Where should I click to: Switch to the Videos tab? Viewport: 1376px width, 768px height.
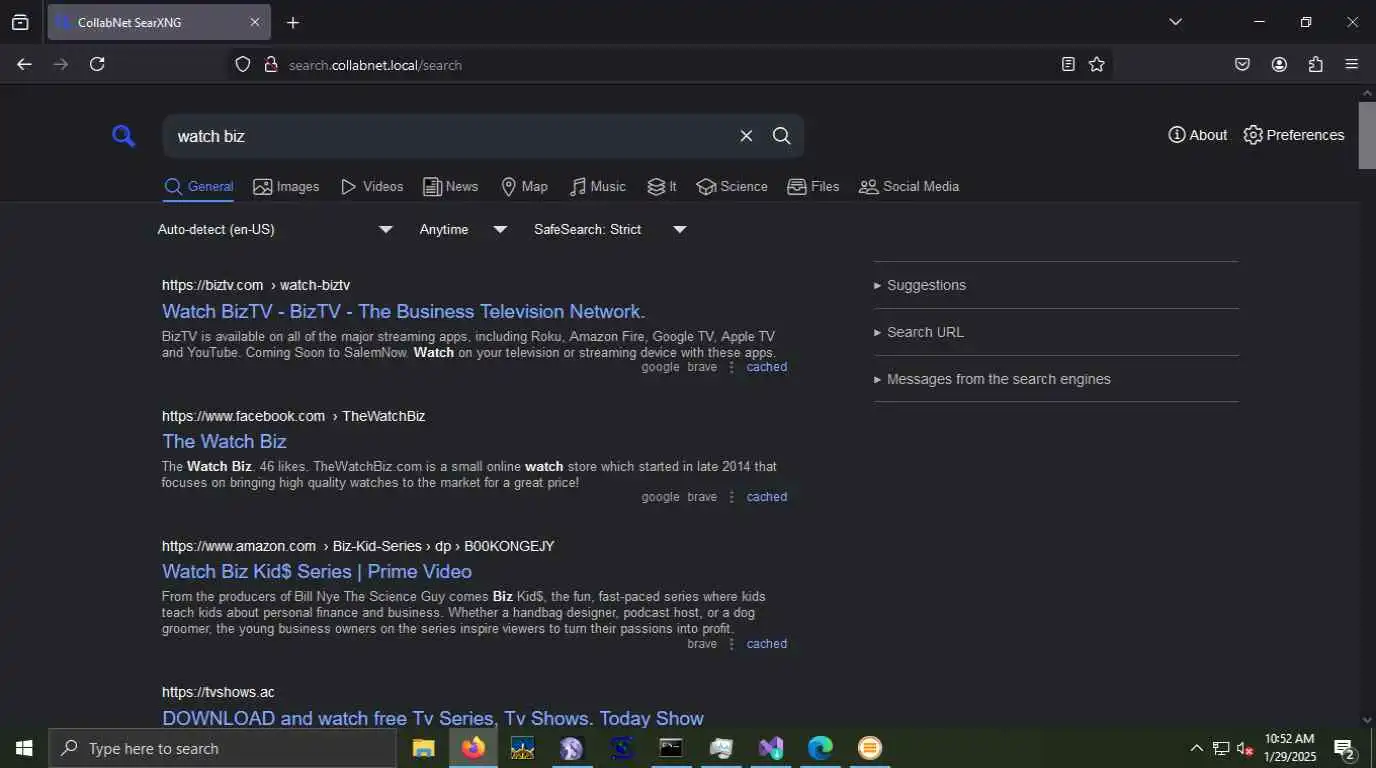[x=371, y=187]
